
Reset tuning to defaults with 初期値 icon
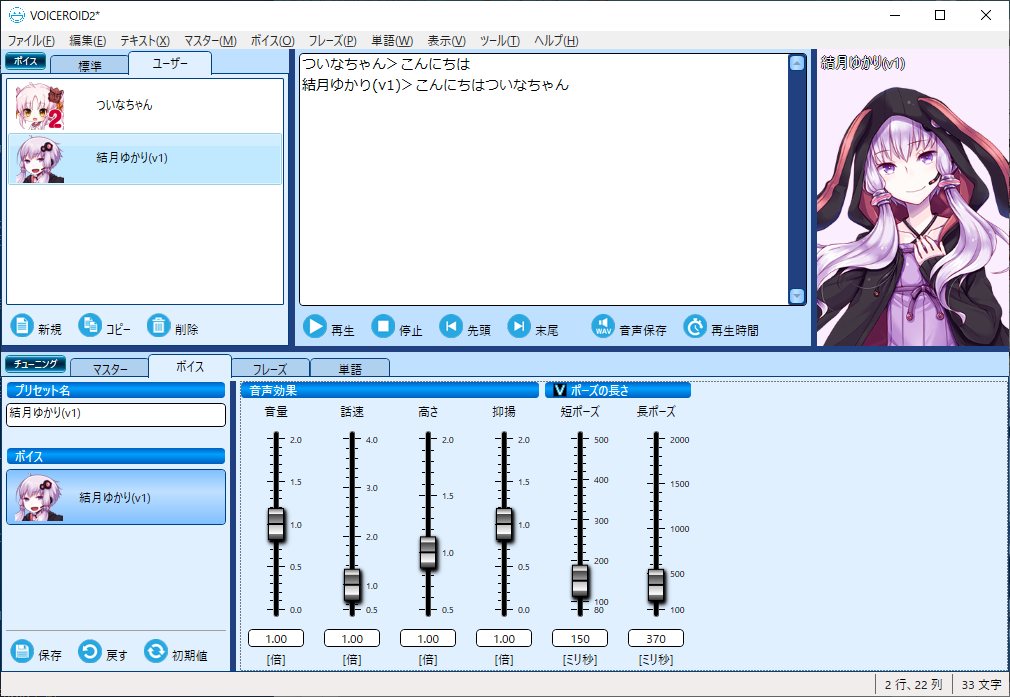pyautogui.click(x=156, y=651)
